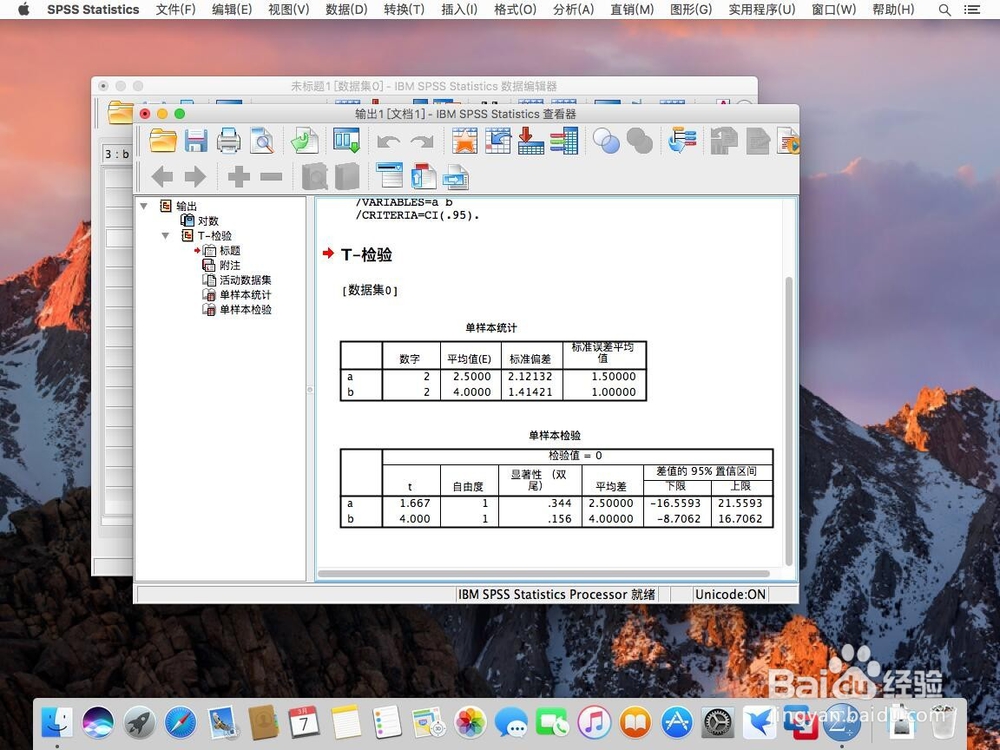Screen dimensions: 1000x750
Task: Select 单样本检验 in the outline tree
Action: pos(246,309)
